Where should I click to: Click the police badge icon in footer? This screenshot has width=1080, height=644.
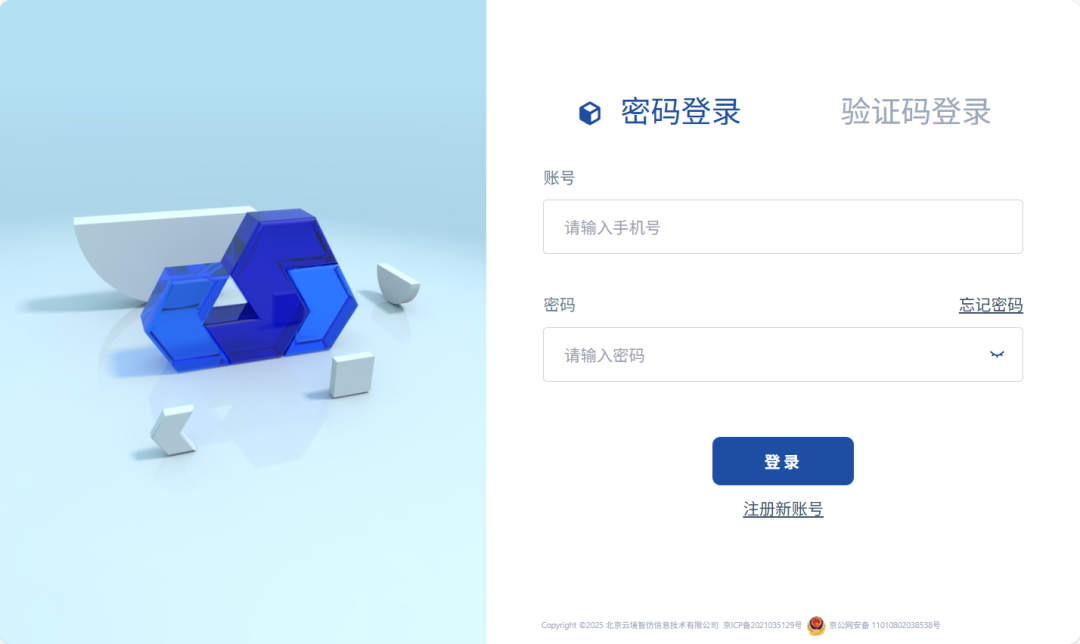click(x=816, y=625)
